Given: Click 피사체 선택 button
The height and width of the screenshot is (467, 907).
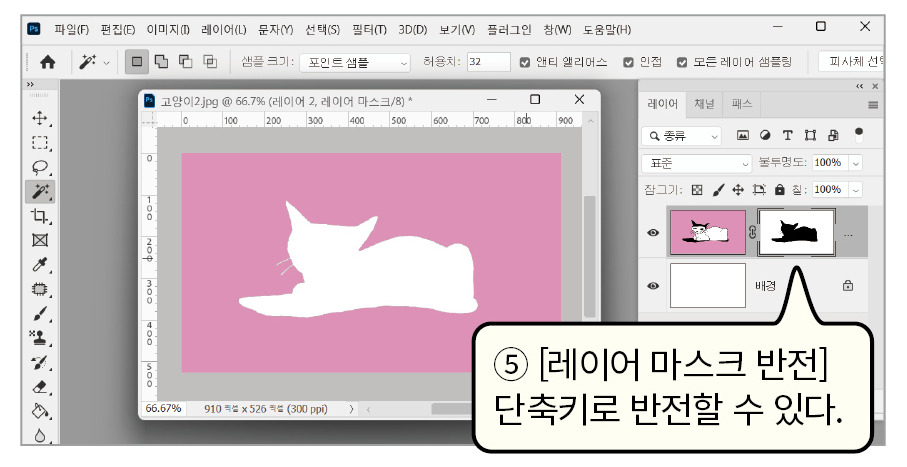Looking at the screenshot, I should [x=851, y=61].
